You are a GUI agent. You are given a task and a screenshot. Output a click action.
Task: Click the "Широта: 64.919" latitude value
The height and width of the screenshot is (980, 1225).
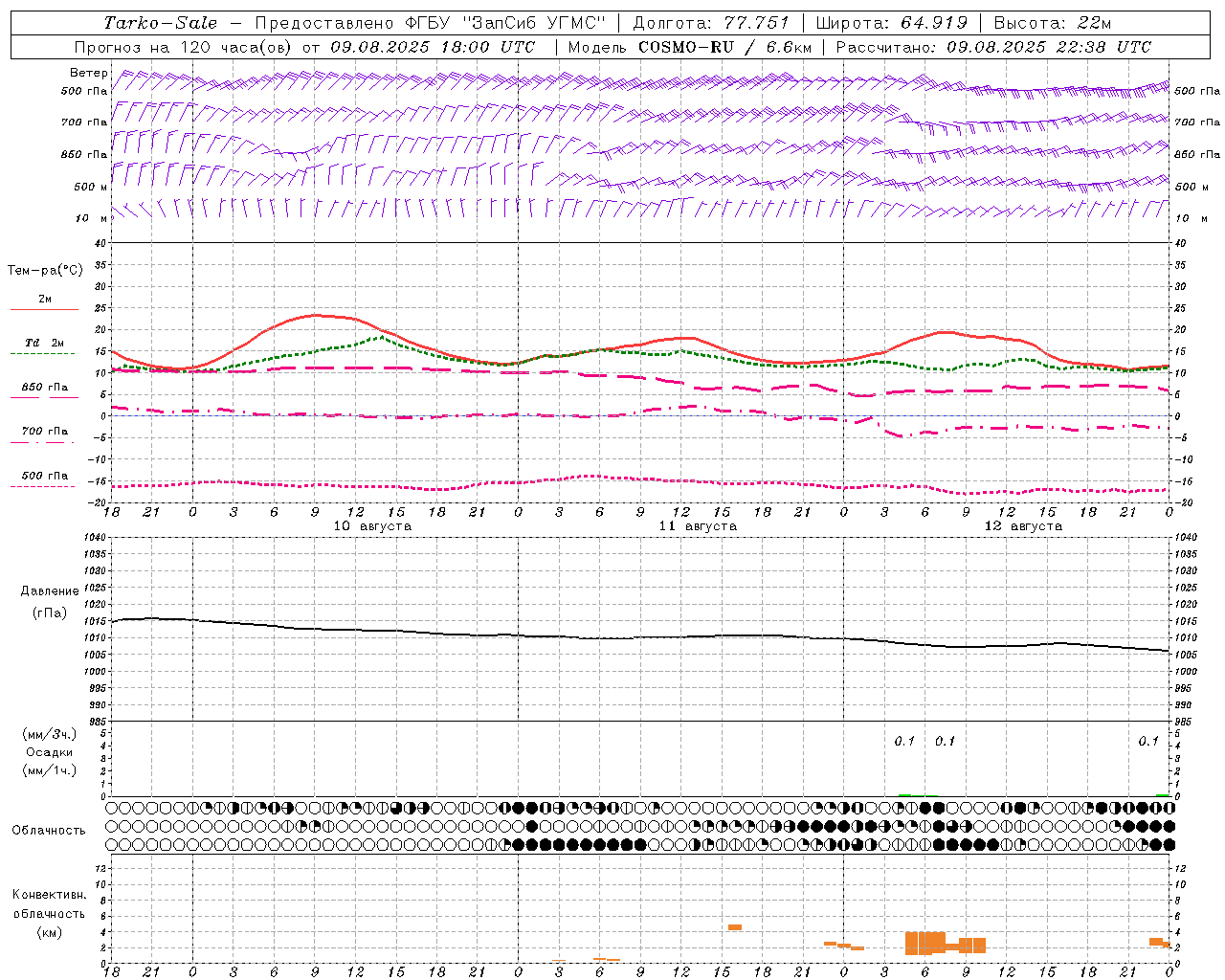pyautogui.click(x=892, y=23)
